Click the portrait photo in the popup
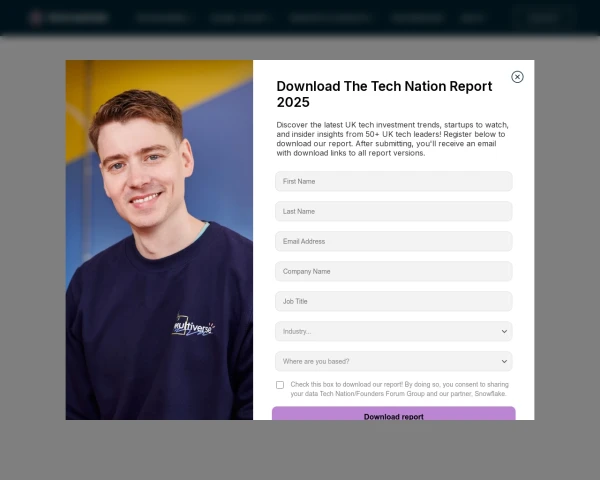The image size is (600, 480). [159, 240]
